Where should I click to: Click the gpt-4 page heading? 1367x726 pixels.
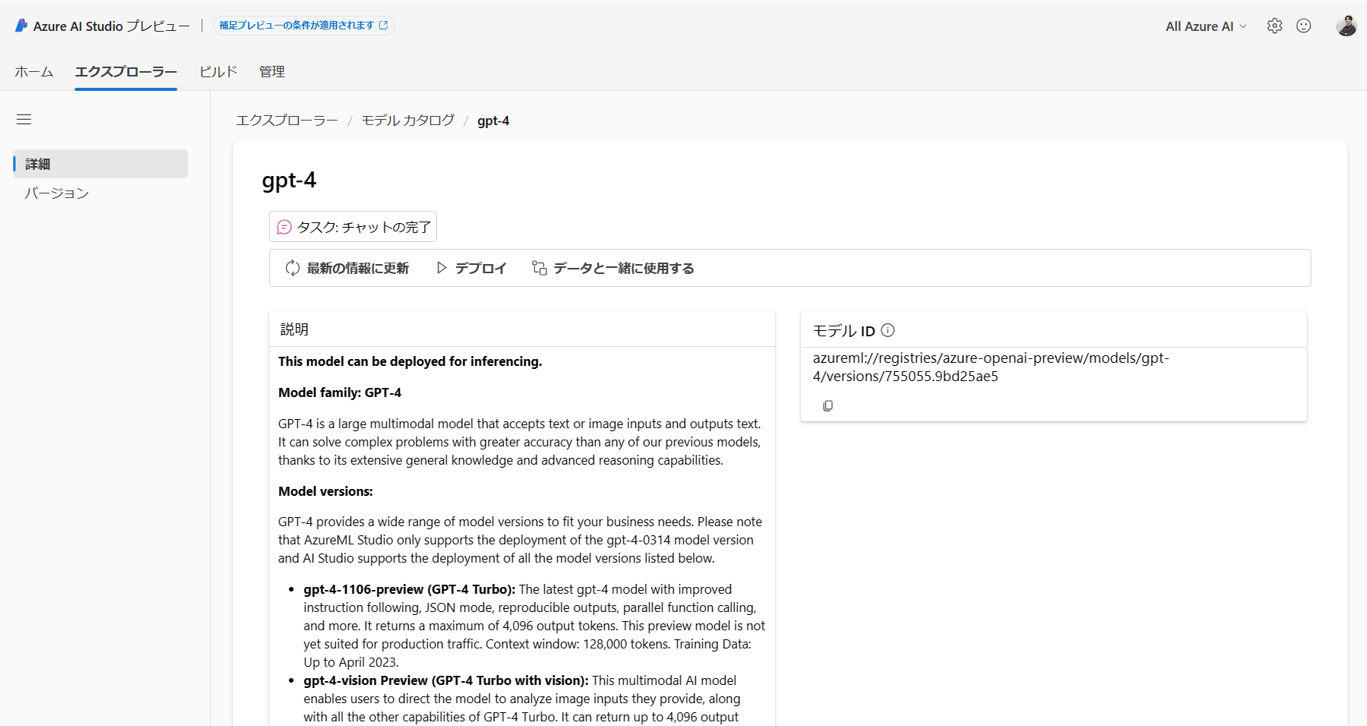289,180
